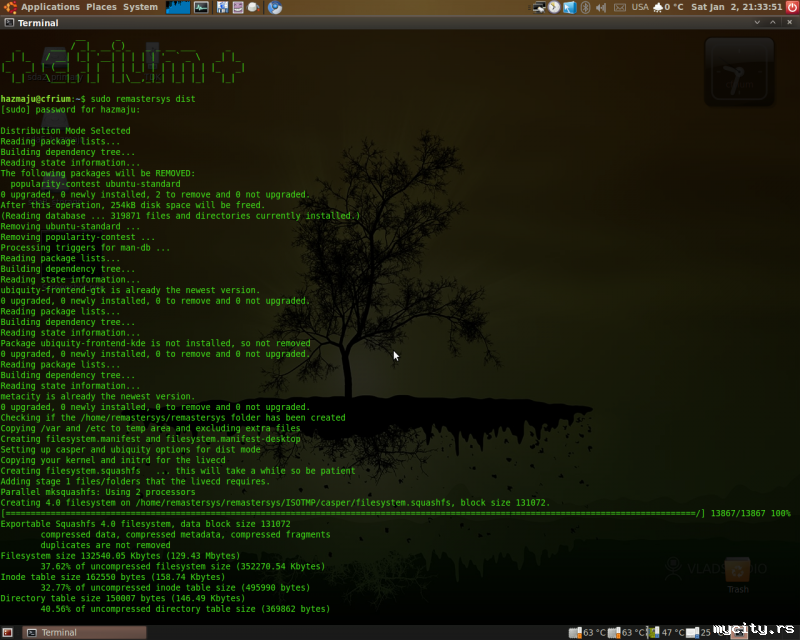Click 'Removing ubuntu-standard ...' line
The height and width of the screenshot is (640, 800).
[70, 227]
